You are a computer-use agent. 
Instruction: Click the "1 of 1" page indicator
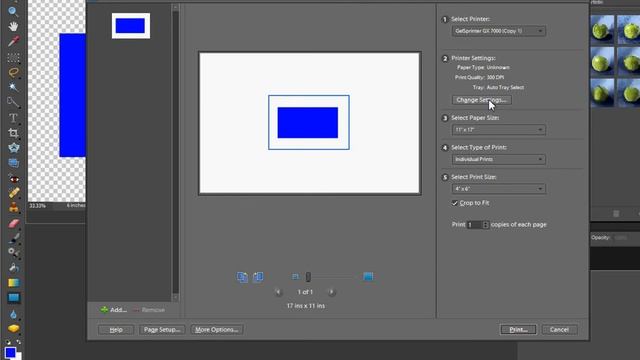pyautogui.click(x=305, y=292)
